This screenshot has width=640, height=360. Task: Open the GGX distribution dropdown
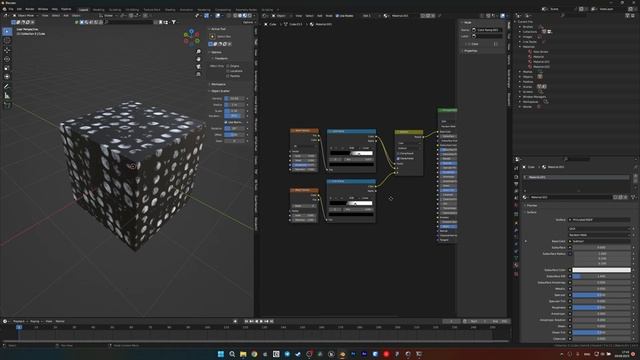point(599,229)
